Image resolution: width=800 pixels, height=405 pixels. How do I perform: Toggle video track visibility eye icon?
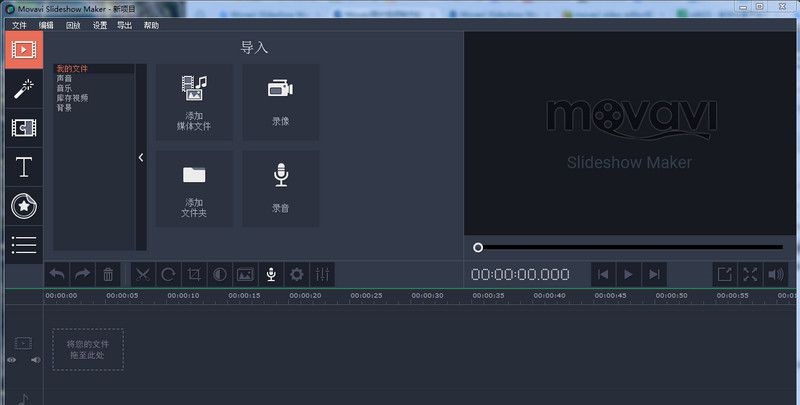12,360
